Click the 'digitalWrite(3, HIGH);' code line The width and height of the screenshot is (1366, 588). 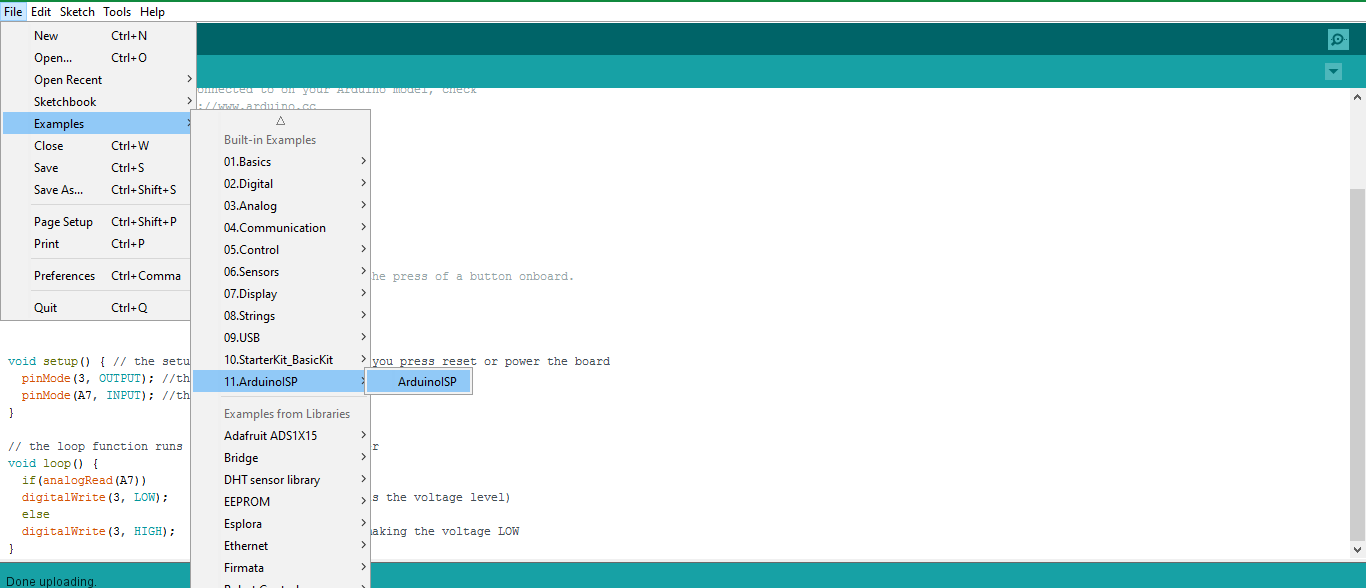click(98, 532)
